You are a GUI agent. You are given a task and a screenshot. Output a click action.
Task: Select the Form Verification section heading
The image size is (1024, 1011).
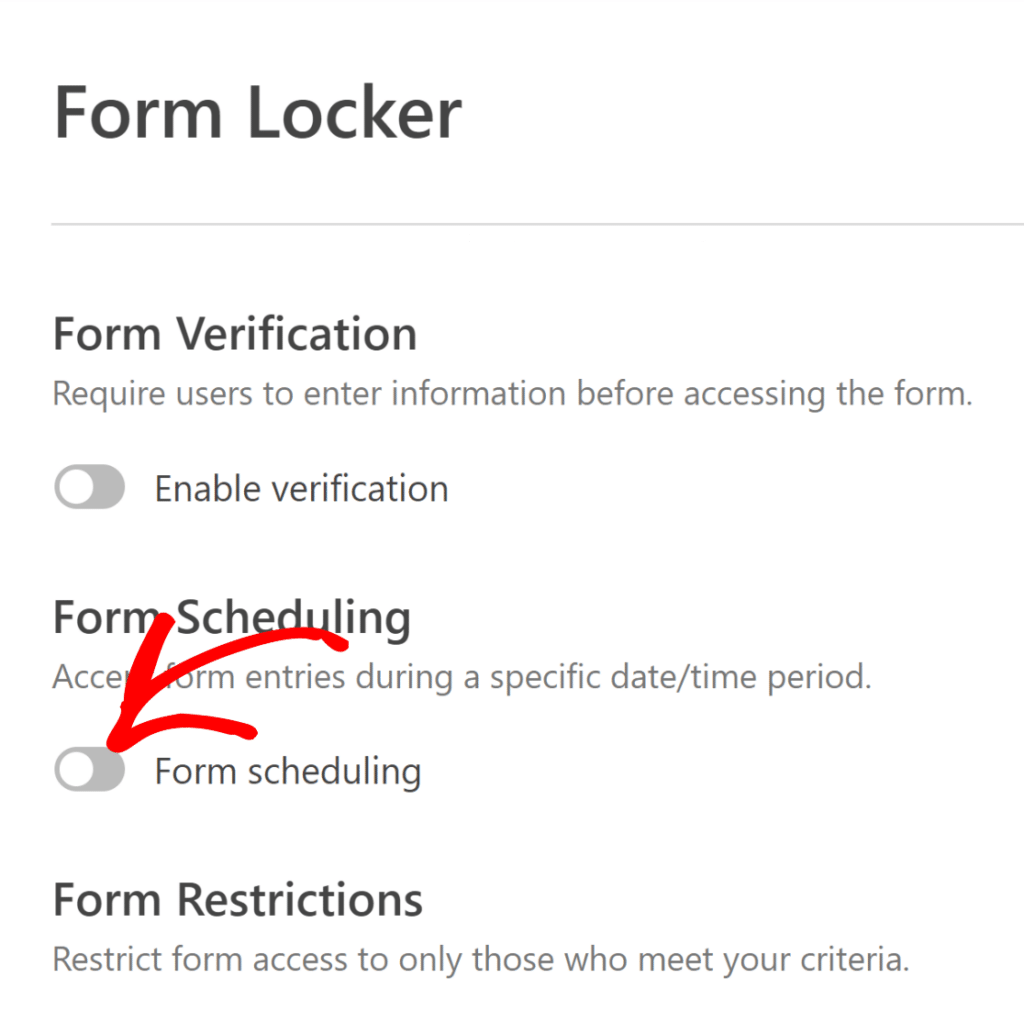(x=234, y=333)
